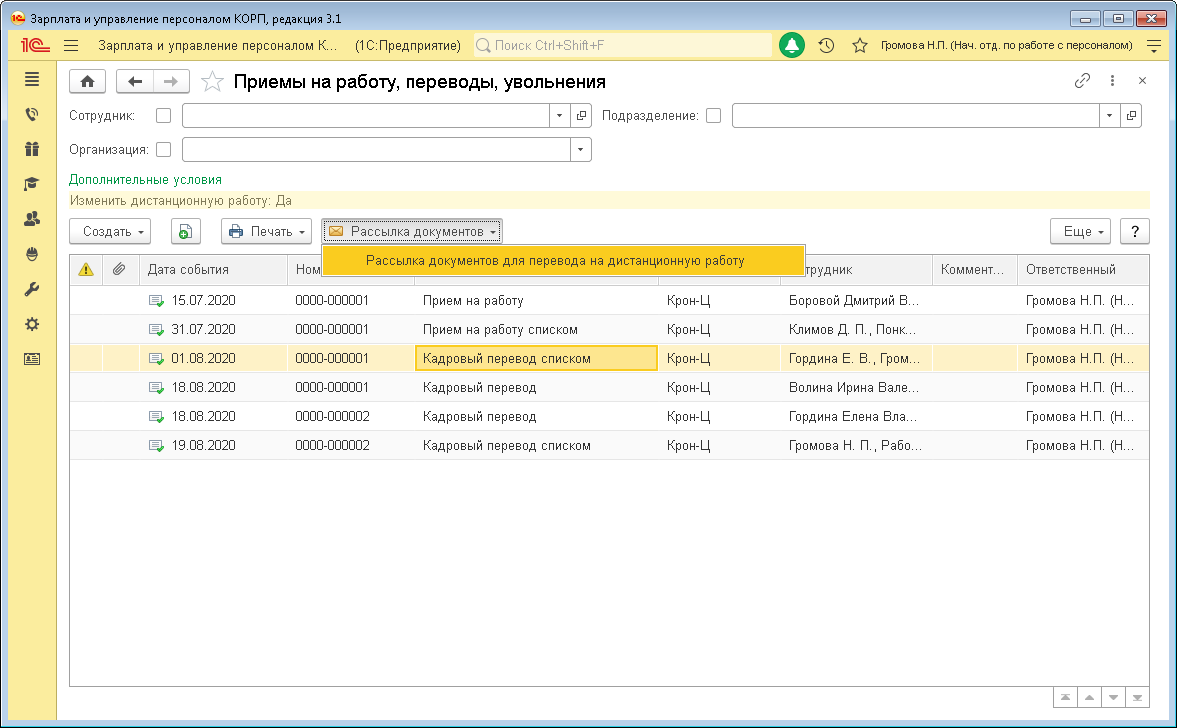Screen dimensions: 1177x728
Task: Select Рассылка документов для перевода на дистанционную работу
Action: click(x=555, y=261)
